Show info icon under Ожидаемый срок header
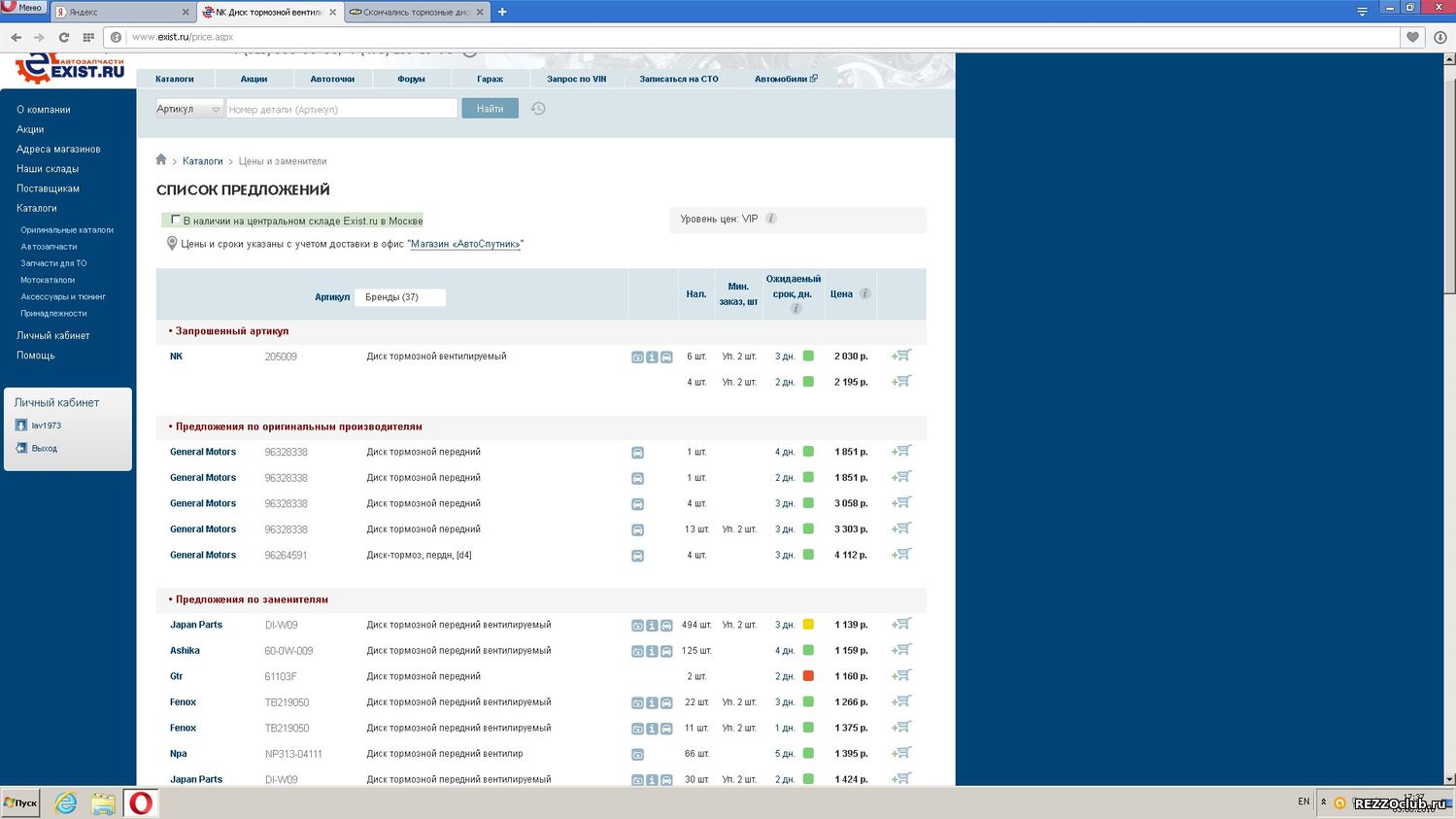Viewport: 1456px width, 819px height. coord(796,309)
